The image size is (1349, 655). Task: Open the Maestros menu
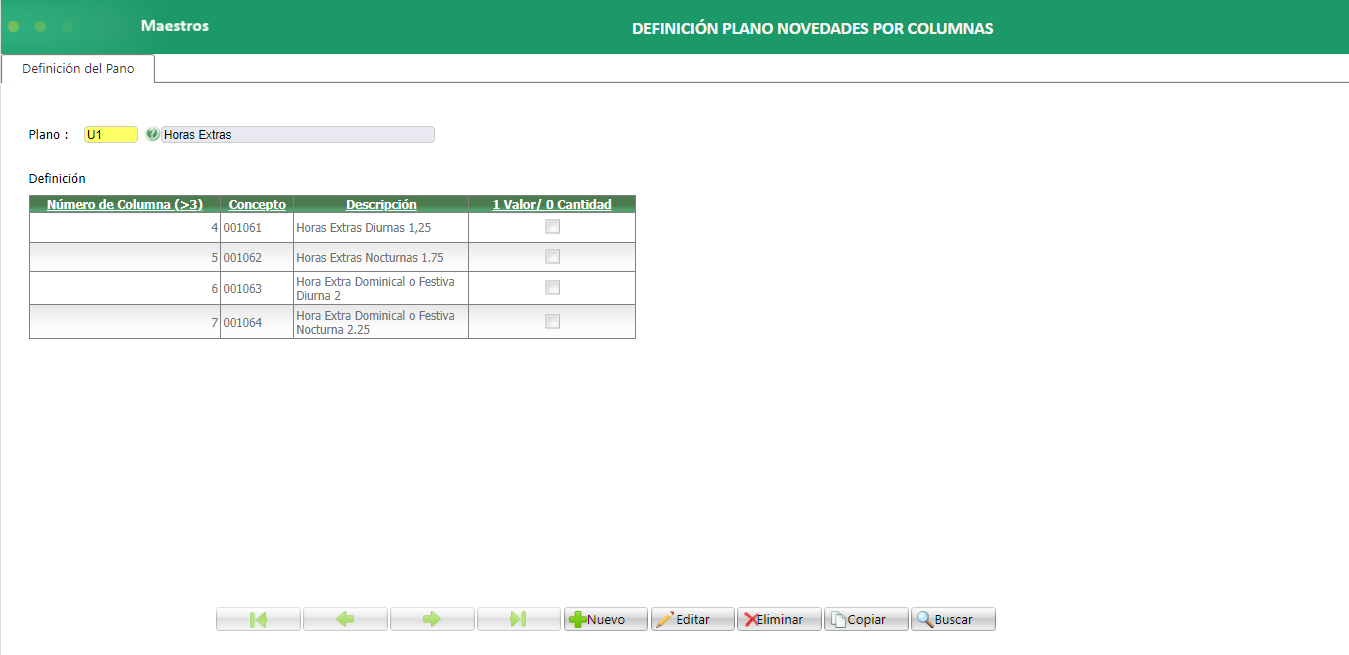[175, 26]
